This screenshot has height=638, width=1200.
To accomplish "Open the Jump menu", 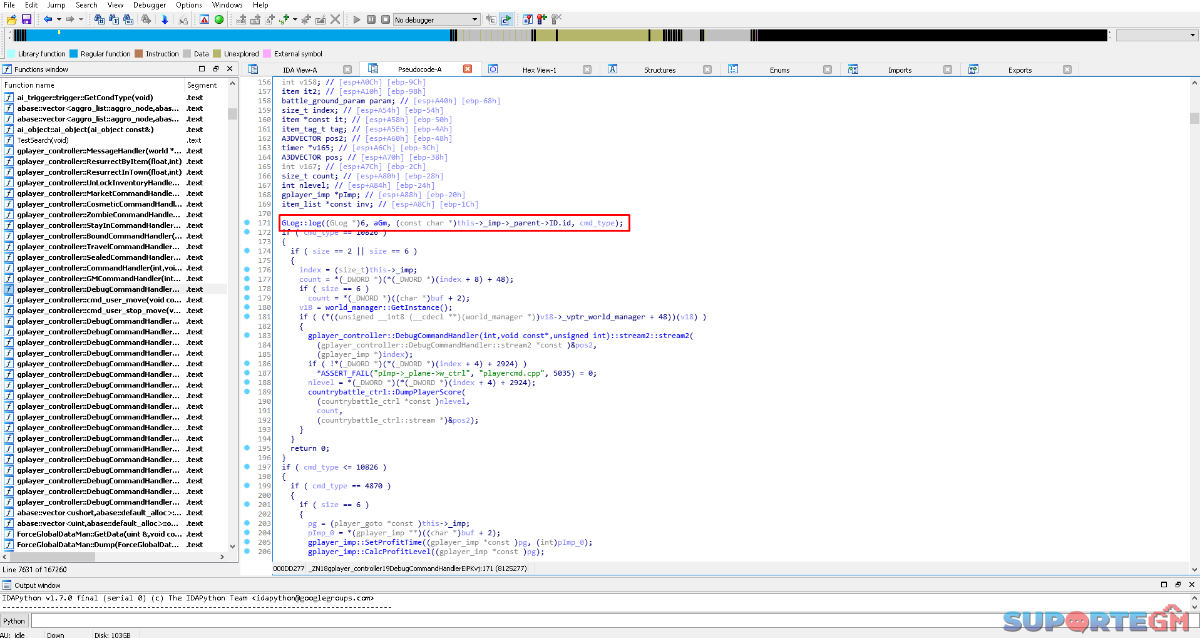I will pos(58,5).
